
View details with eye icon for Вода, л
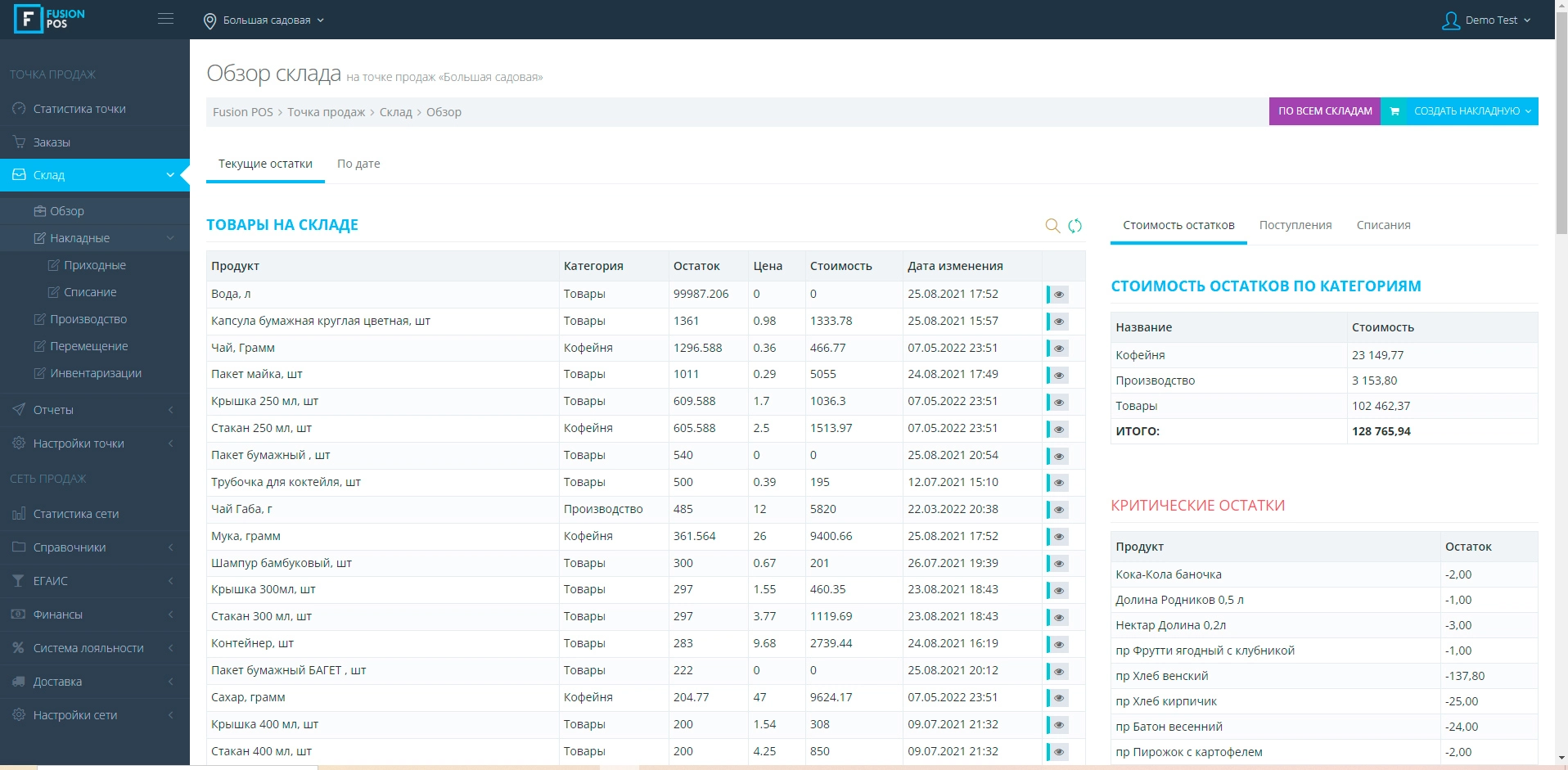pyautogui.click(x=1058, y=295)
